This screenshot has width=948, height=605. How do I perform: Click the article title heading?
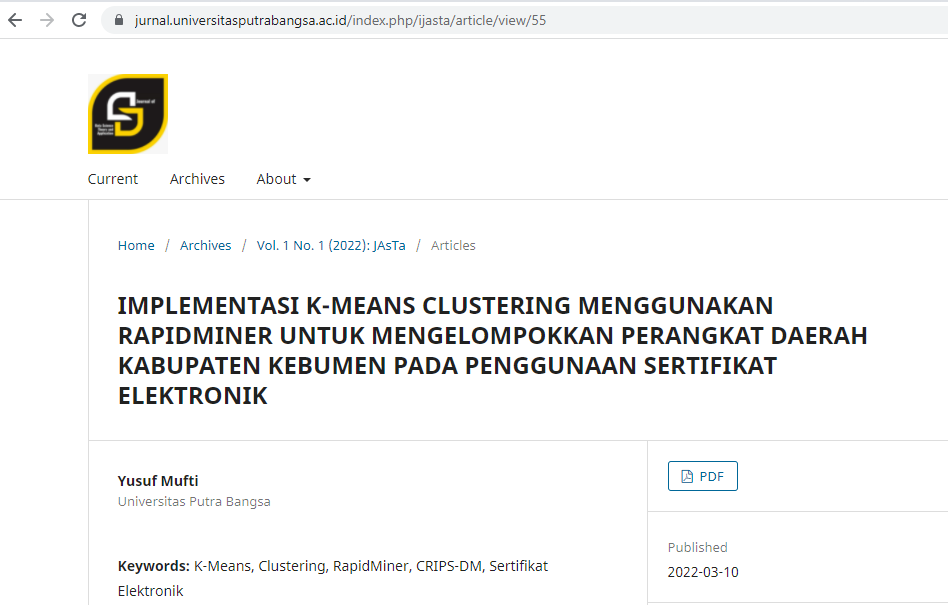tap(492, 351)
